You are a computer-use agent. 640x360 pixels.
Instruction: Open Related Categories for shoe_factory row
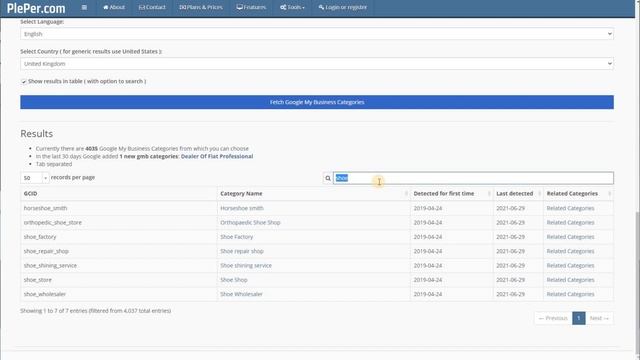570,237
